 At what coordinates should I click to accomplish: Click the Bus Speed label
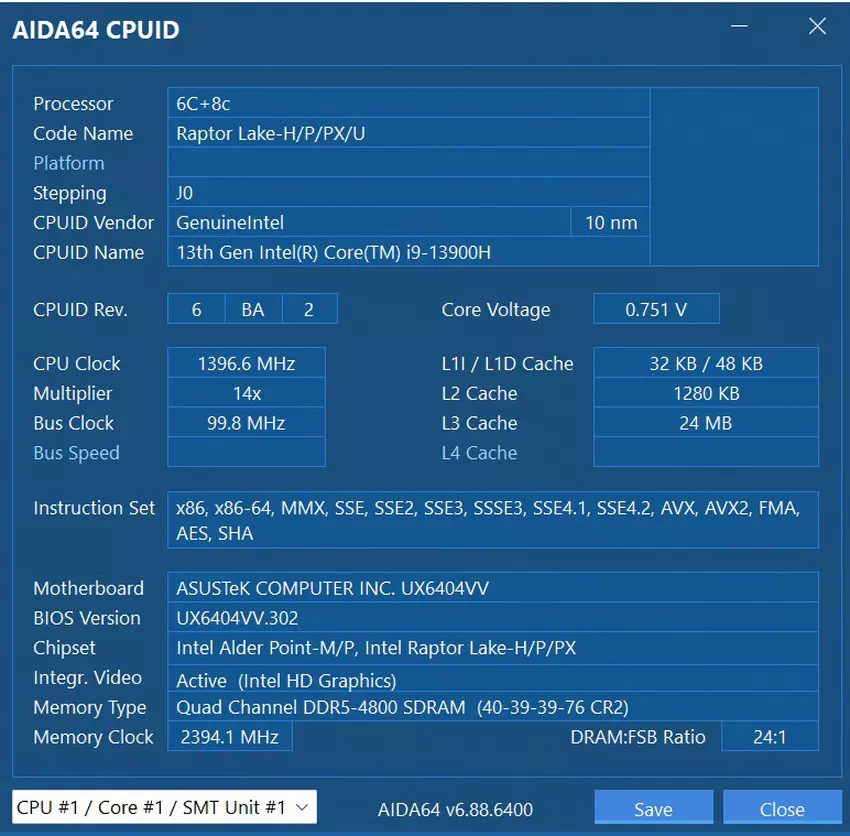point(76,453)
